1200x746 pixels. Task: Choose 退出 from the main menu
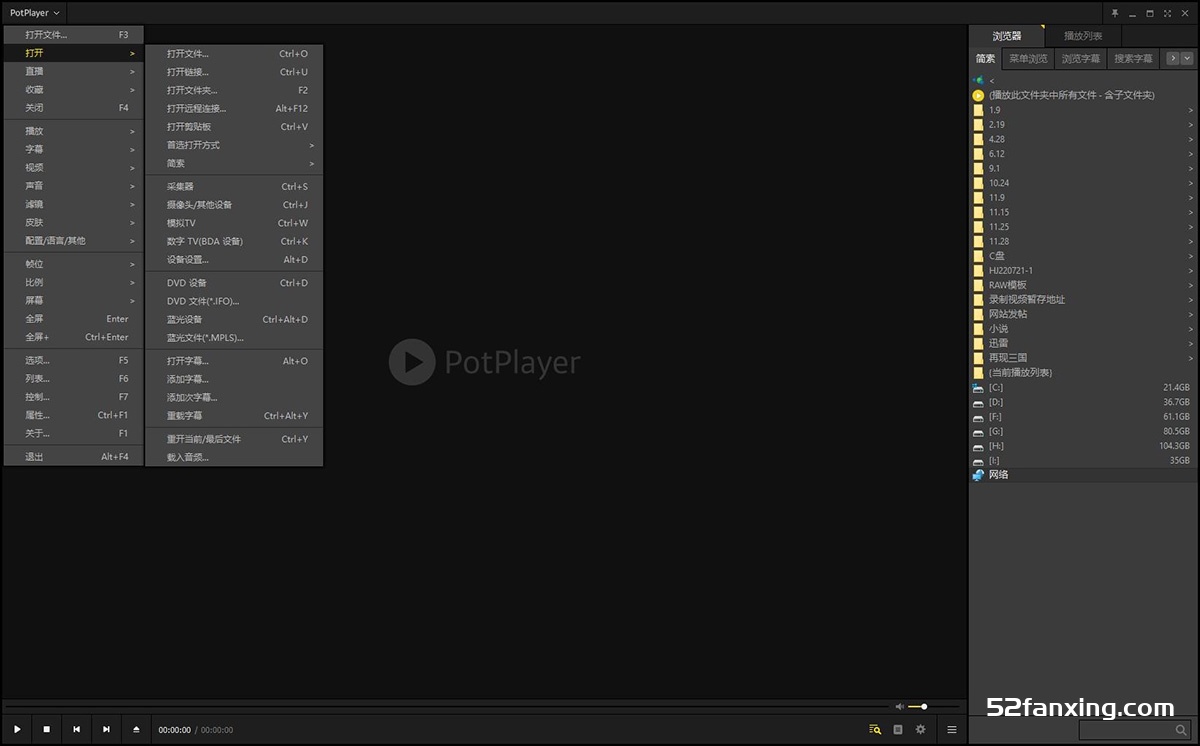(x=74, y=457)
